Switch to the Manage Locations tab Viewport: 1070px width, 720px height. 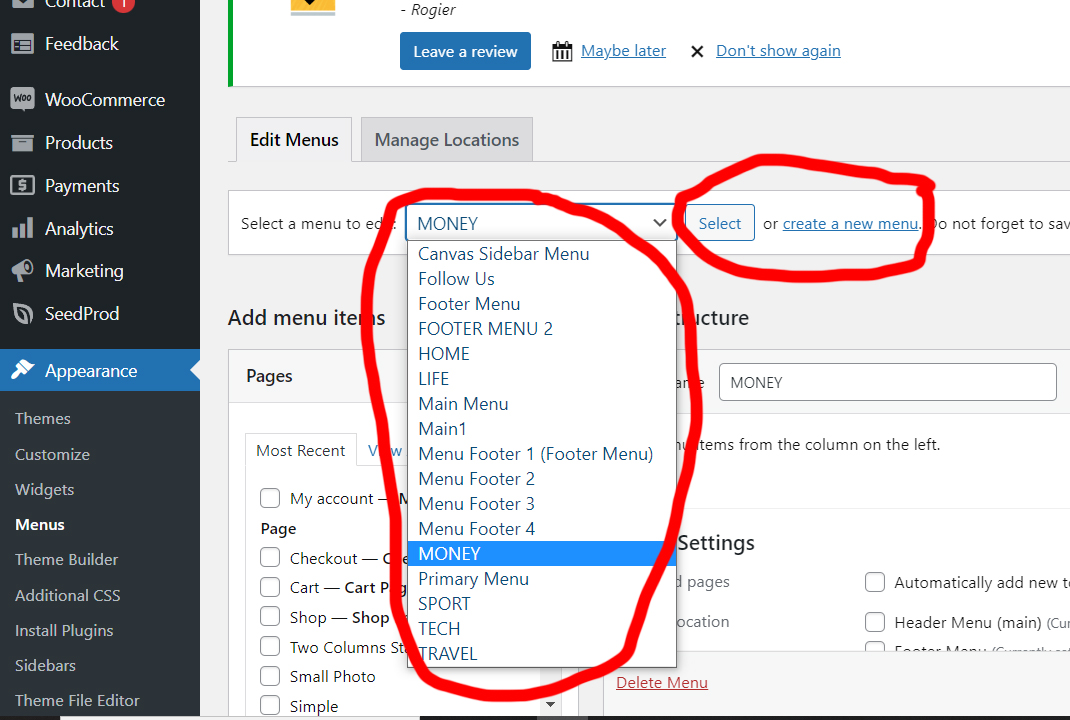point(447,139)
